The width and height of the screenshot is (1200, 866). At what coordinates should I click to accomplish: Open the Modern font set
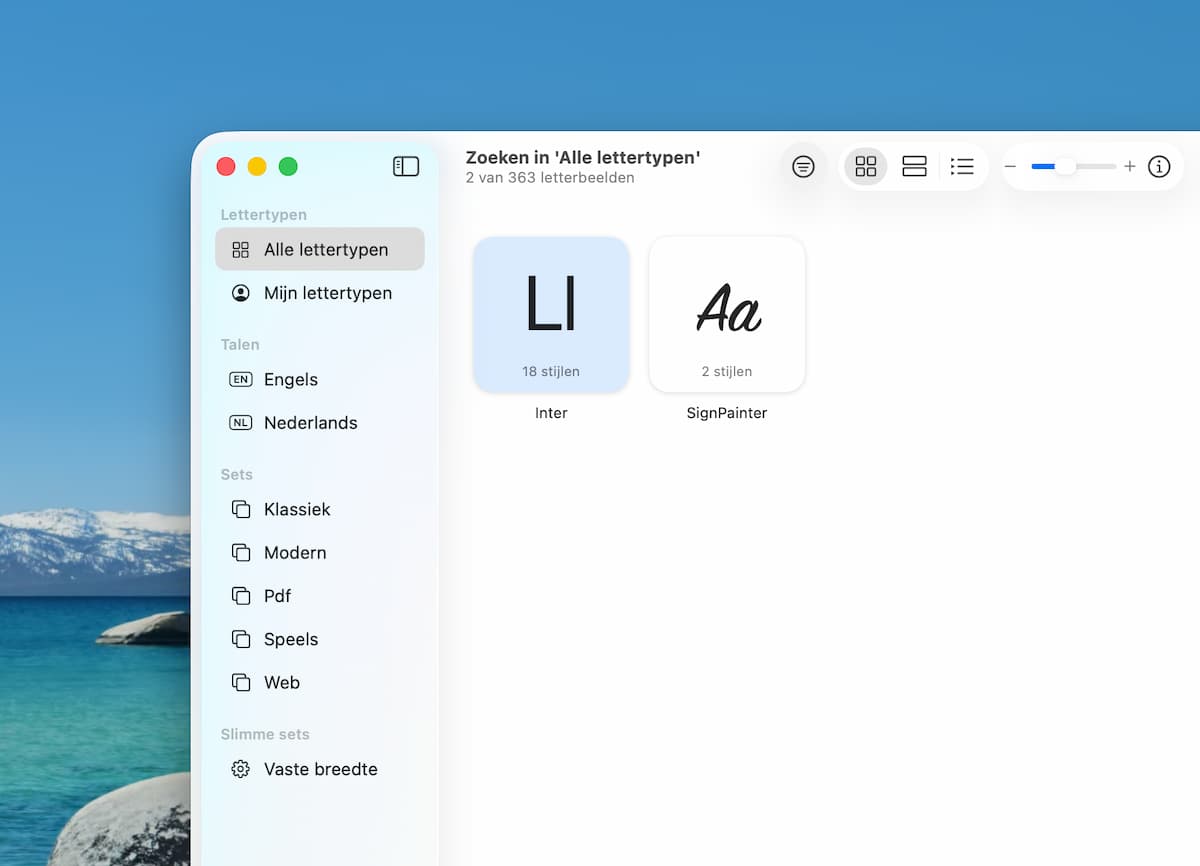[295, 553]
